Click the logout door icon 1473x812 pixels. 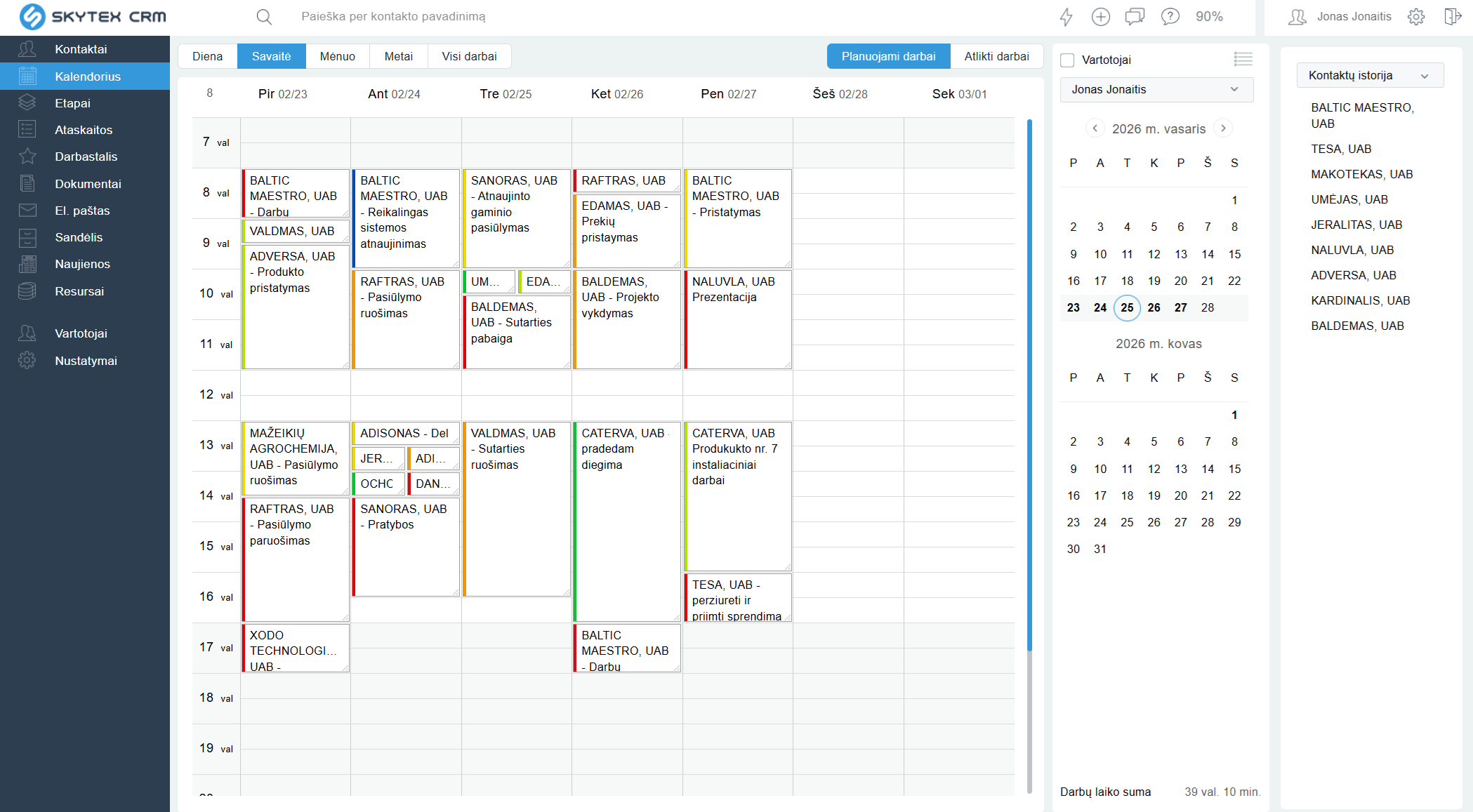[1453, 17]
